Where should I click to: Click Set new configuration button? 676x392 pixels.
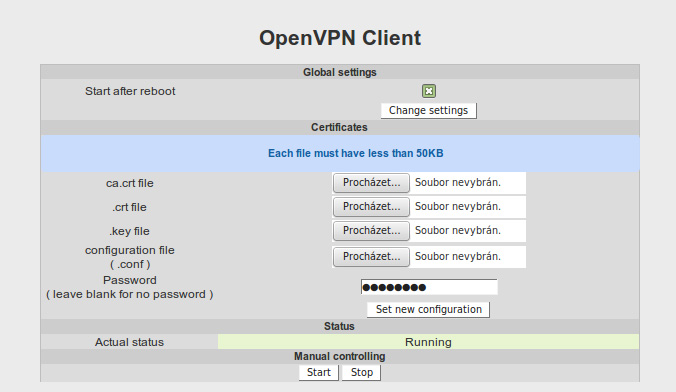(429, 310)
